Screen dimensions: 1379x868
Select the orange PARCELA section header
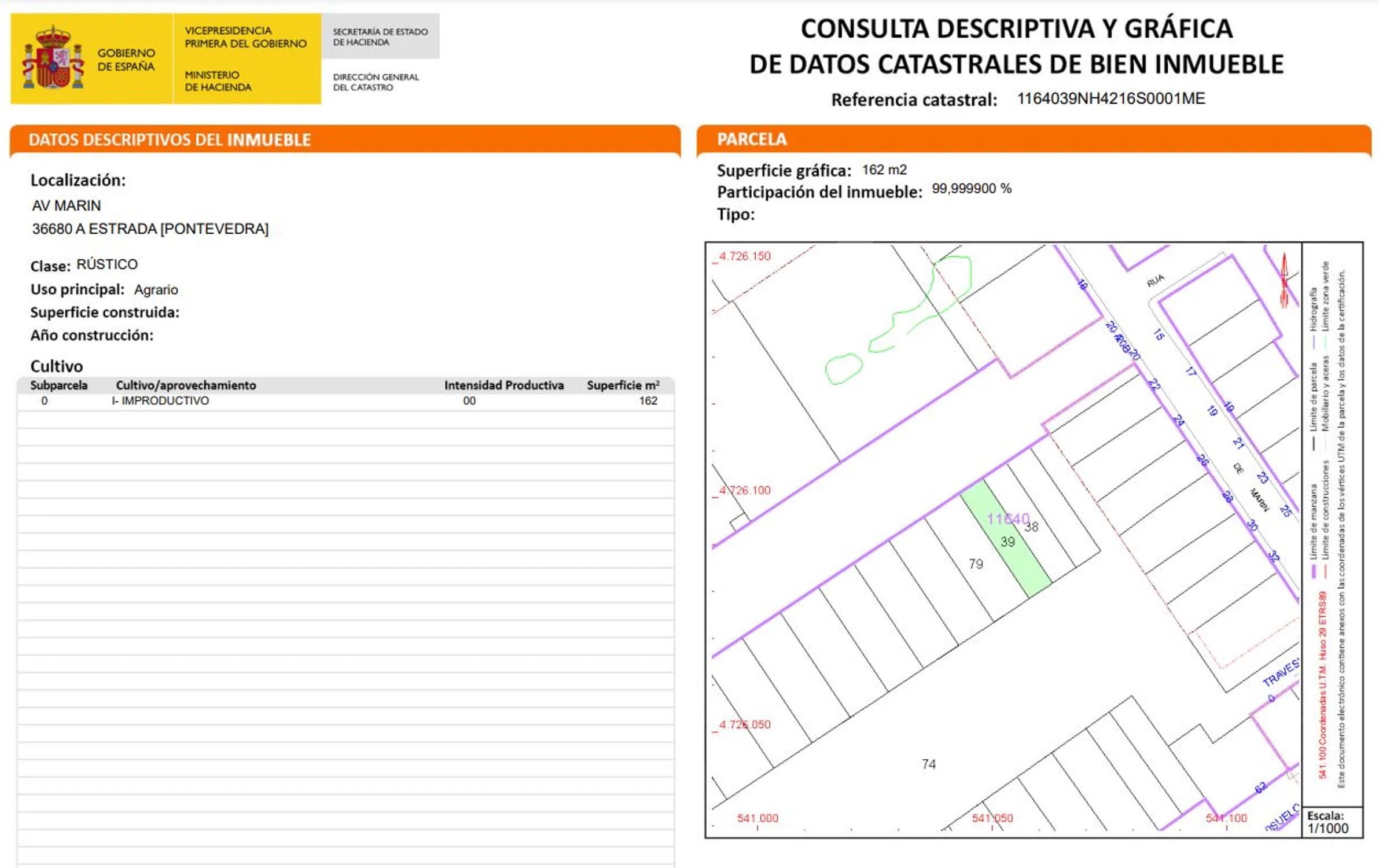(751, 139)
